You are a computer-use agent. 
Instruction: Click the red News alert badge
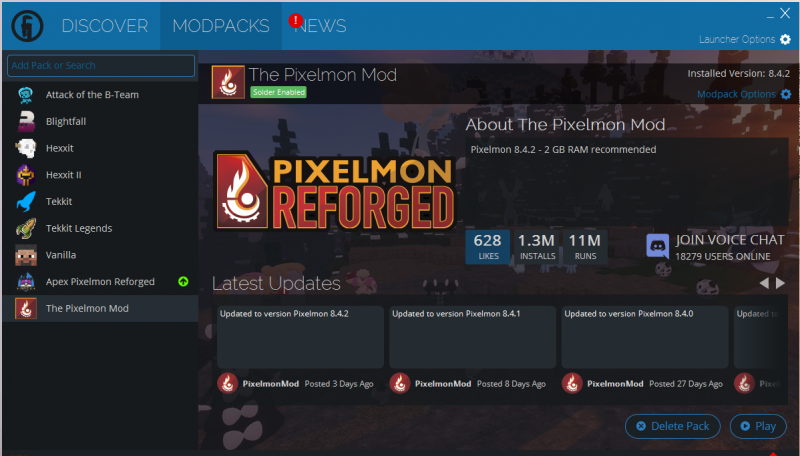[x=295, y=20]
